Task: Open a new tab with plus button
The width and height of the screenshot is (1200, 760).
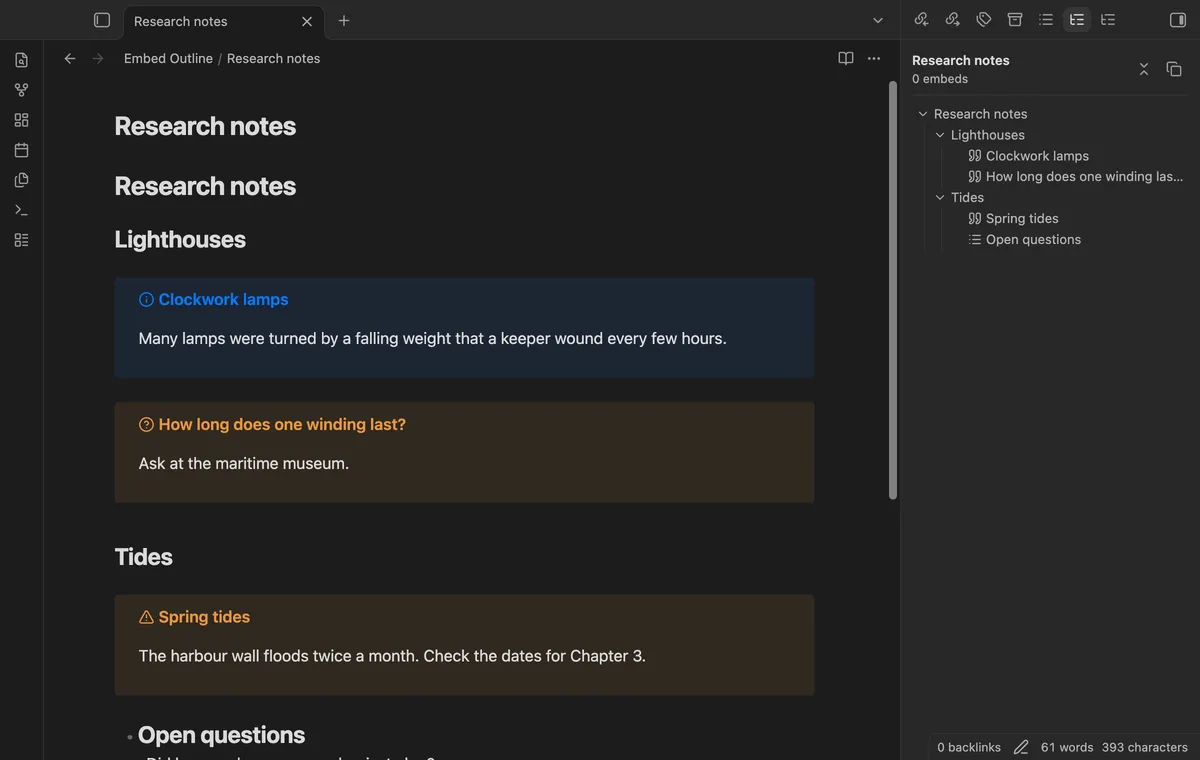Action: point(344,21)
